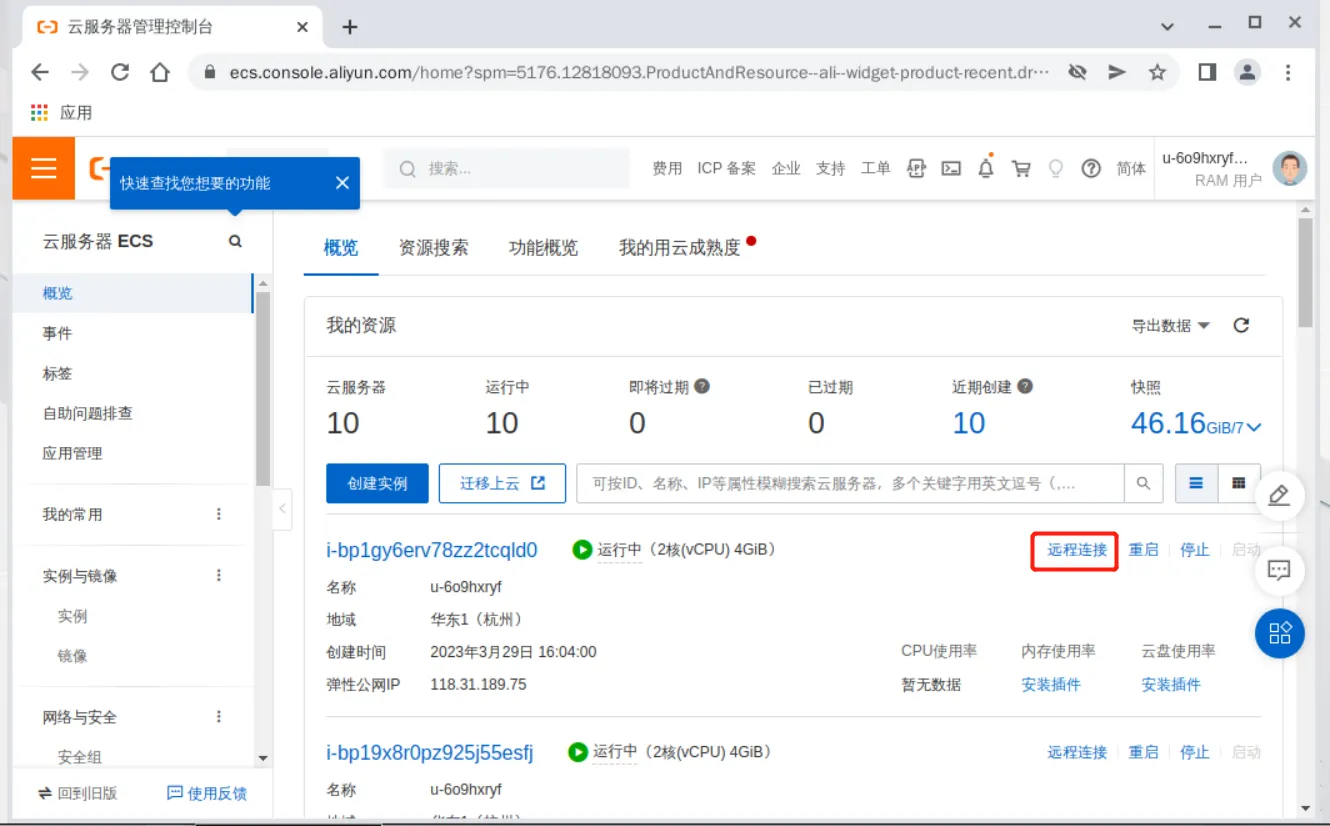Expand the 导出数据 dropdown
Screen dimensions: 1330x826
1170,326
